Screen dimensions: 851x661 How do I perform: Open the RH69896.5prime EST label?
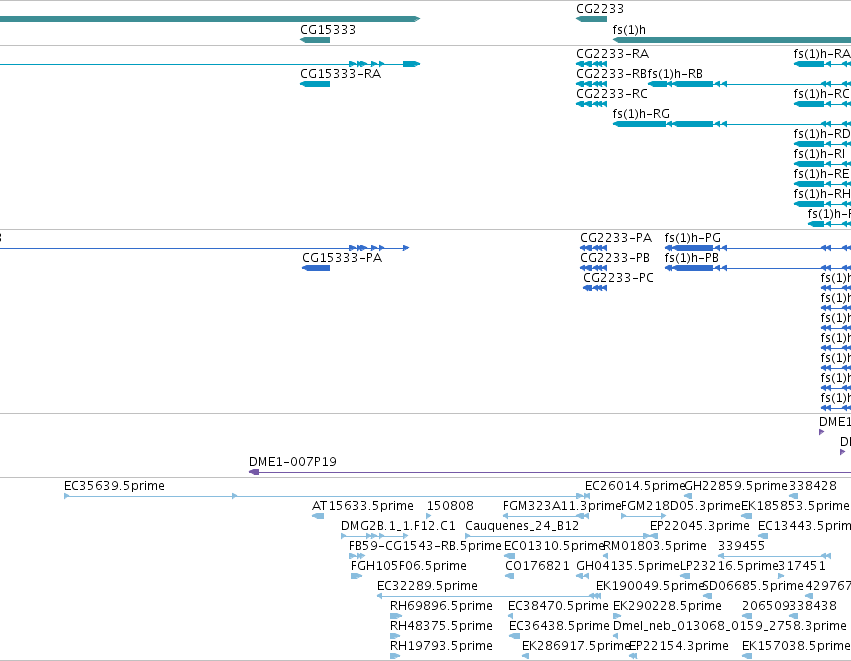click(441, 606)
